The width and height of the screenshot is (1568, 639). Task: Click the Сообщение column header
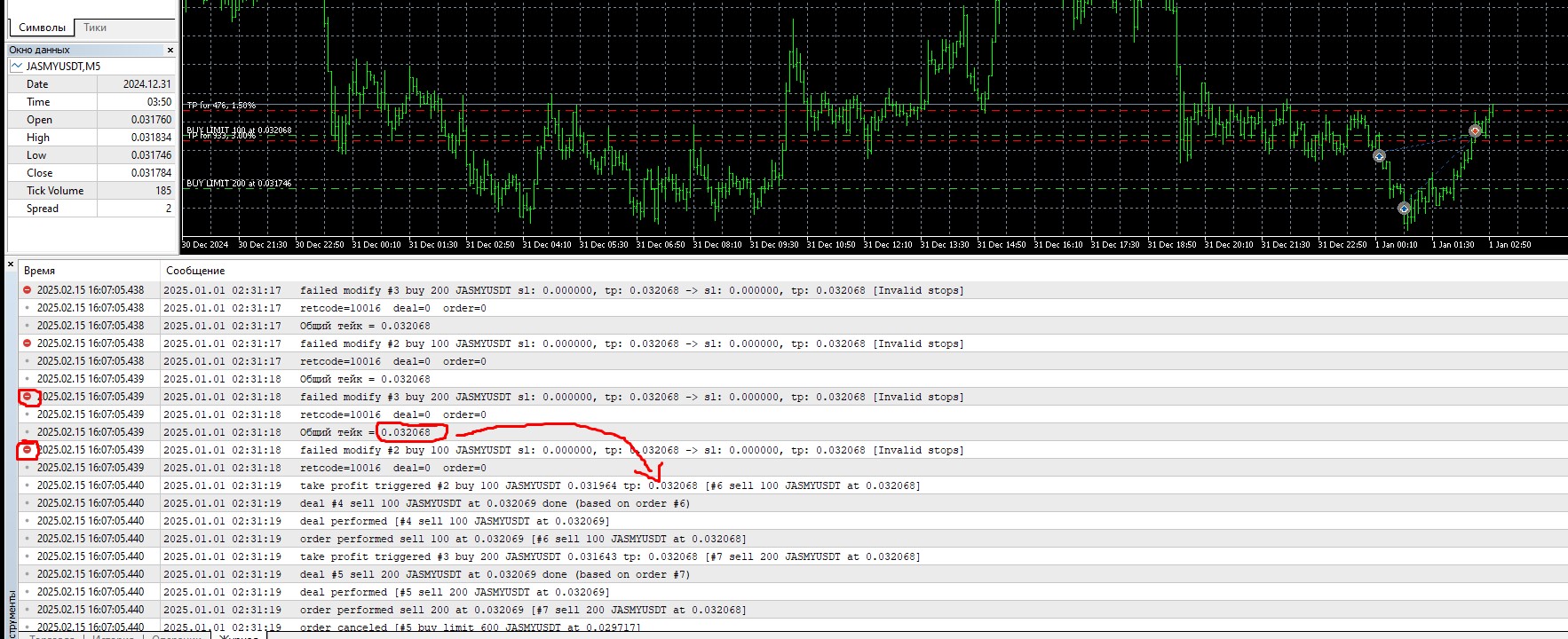pos(864,271)
